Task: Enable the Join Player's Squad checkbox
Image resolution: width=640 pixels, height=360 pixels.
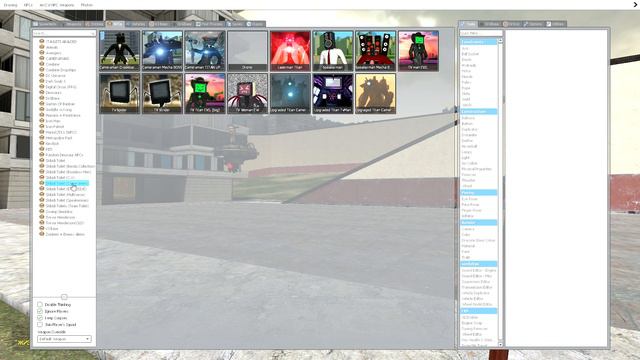Action: (40, 324)
